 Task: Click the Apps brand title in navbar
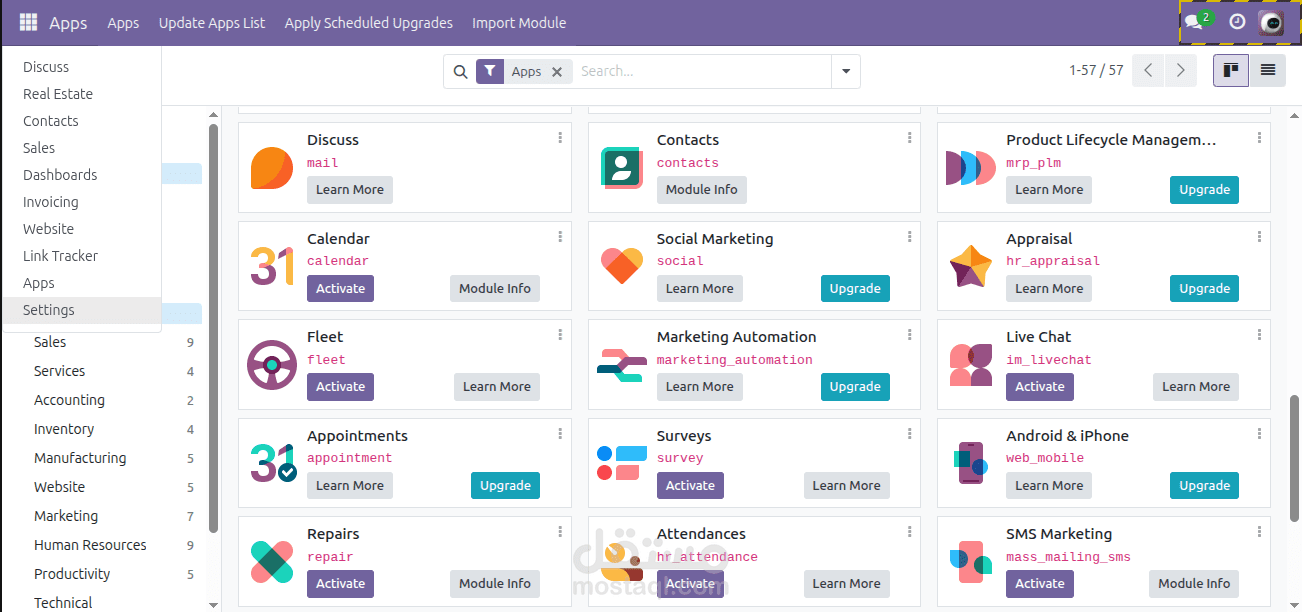tap(68, 23)
